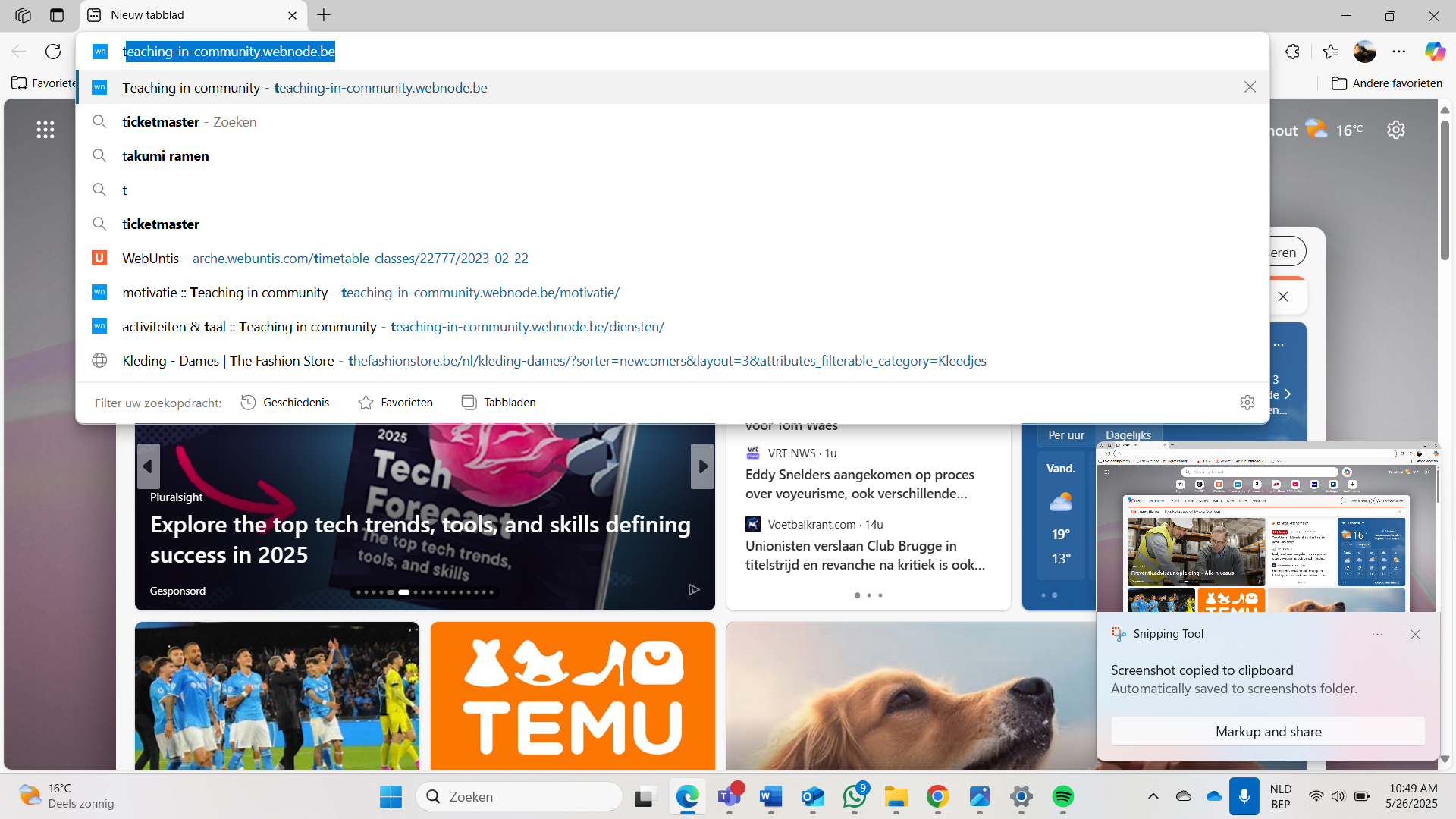Open the motivatie Teaching in community suggestion
This screenshot has width=1456, height=819.
coord(673,293)
